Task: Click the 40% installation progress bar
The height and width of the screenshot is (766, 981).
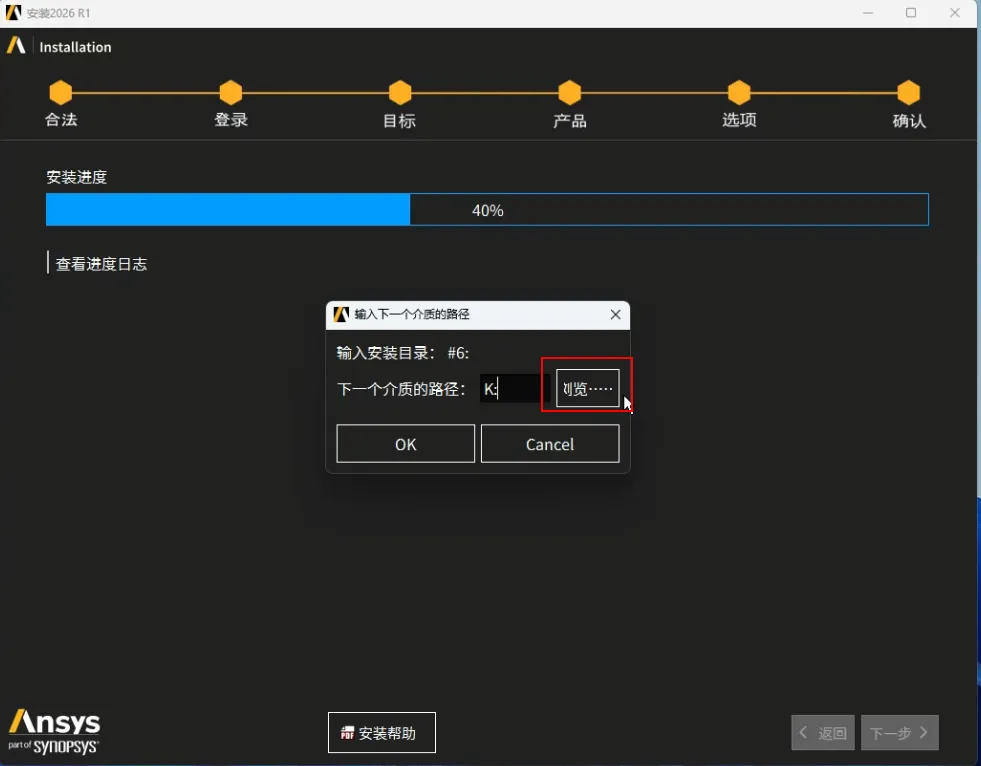Action: 487,210
